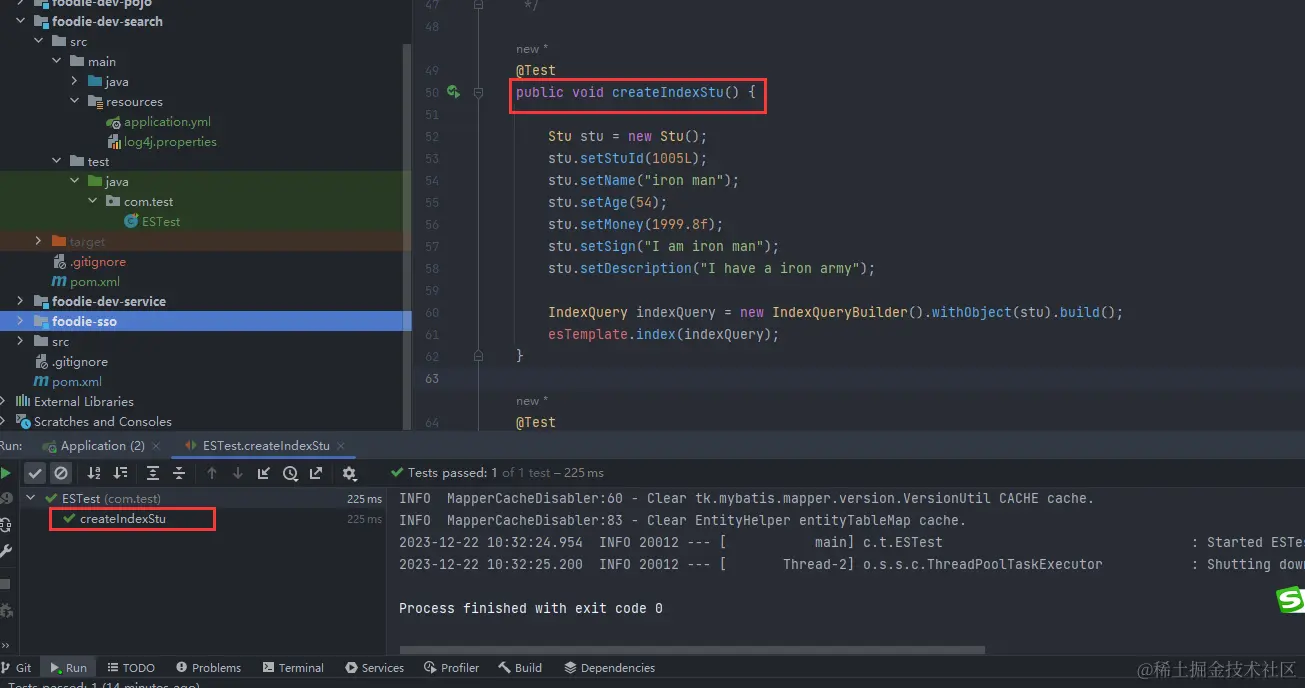Expand Scratches and Consoles
Image resolution: width=1305 pixels, height=688 pixels.
3,421
